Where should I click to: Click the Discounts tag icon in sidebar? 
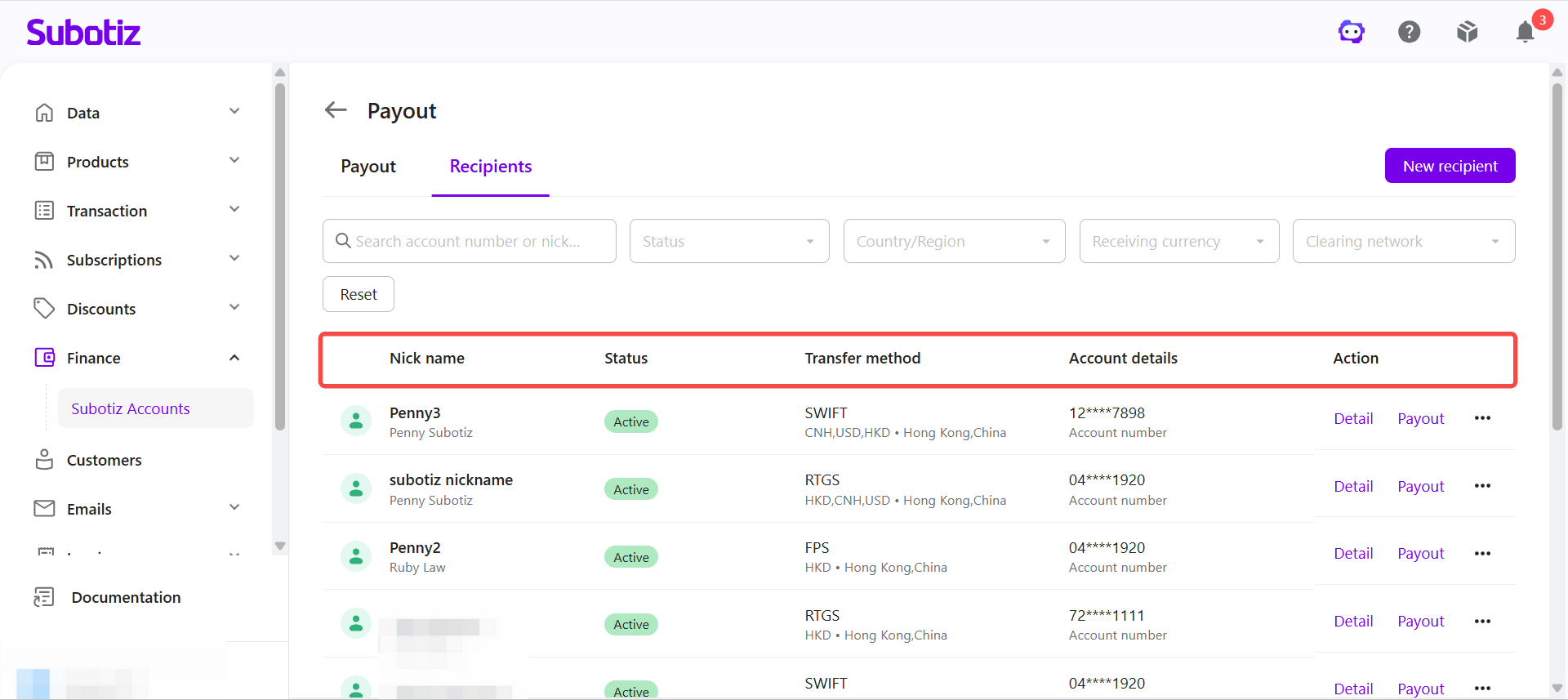click(44, 309)
